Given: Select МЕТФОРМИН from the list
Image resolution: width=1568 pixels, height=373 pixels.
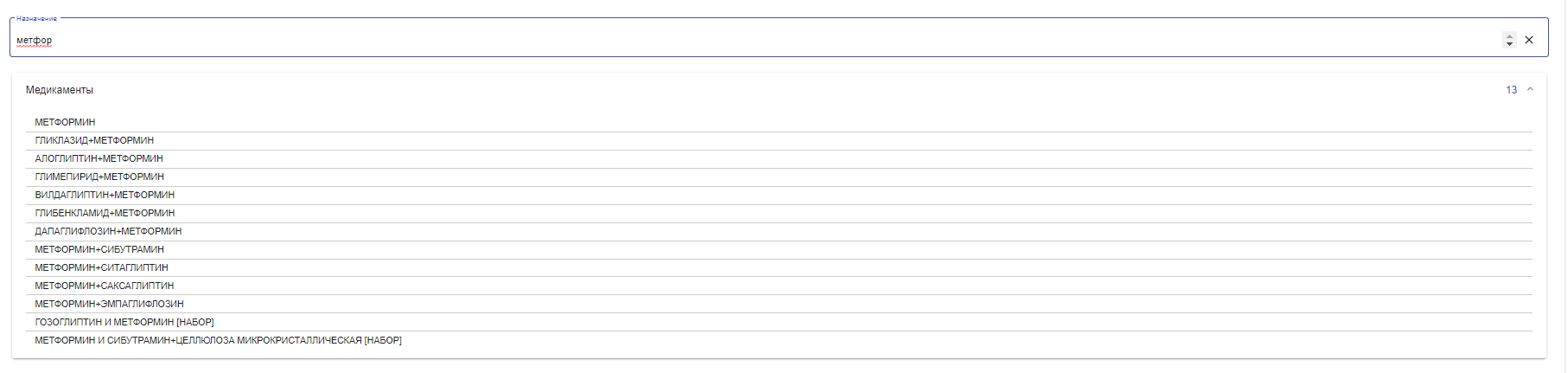Looking at the screenshot, I should pos(779,122).
